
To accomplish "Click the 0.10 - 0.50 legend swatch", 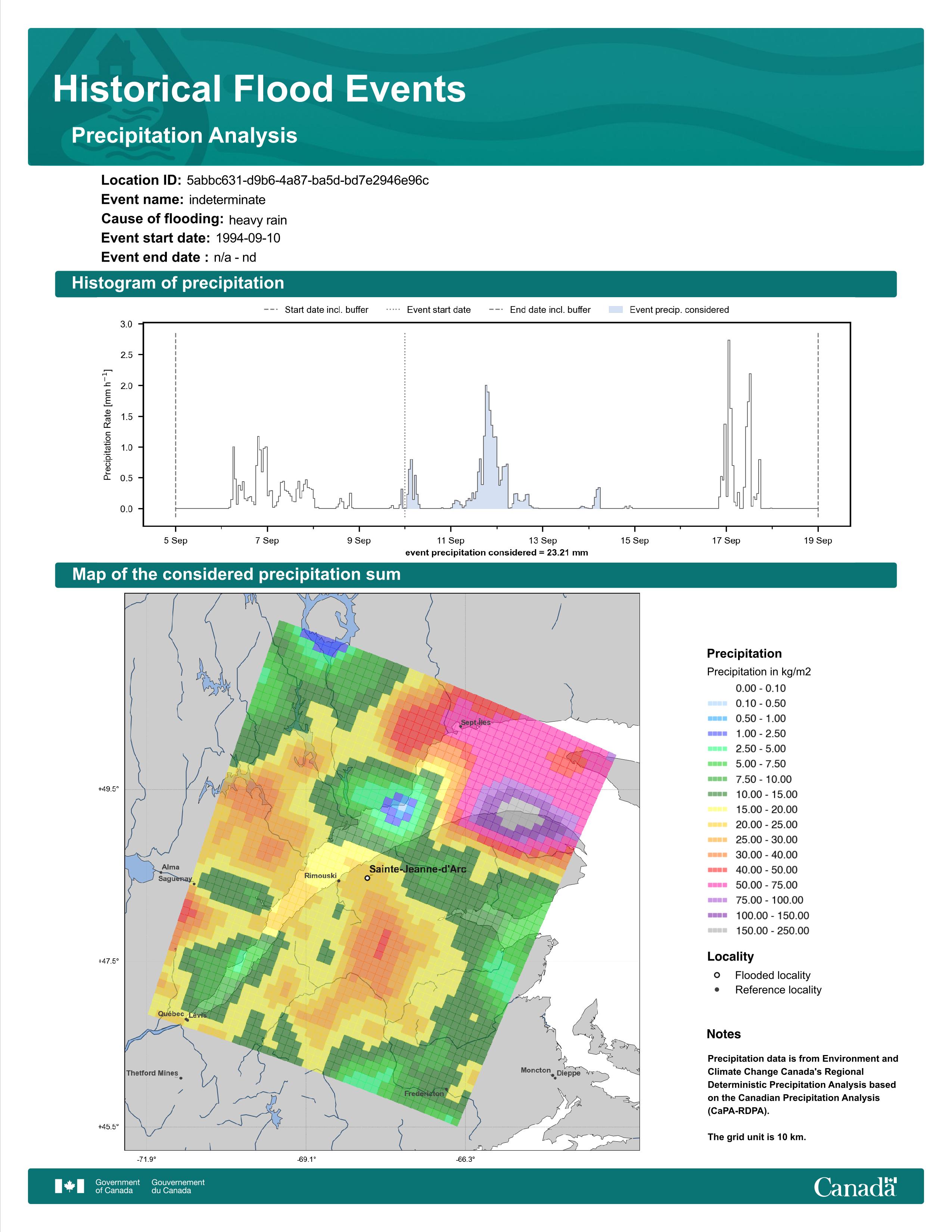I will point(718,703).
